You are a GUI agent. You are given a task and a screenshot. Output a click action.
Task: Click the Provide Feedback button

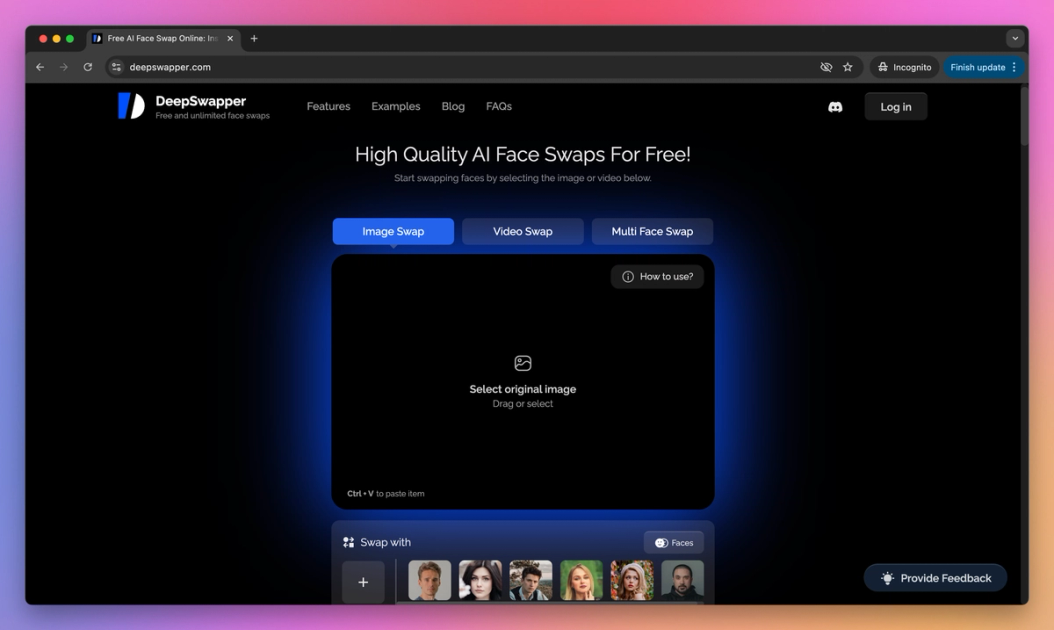[935, 578]
